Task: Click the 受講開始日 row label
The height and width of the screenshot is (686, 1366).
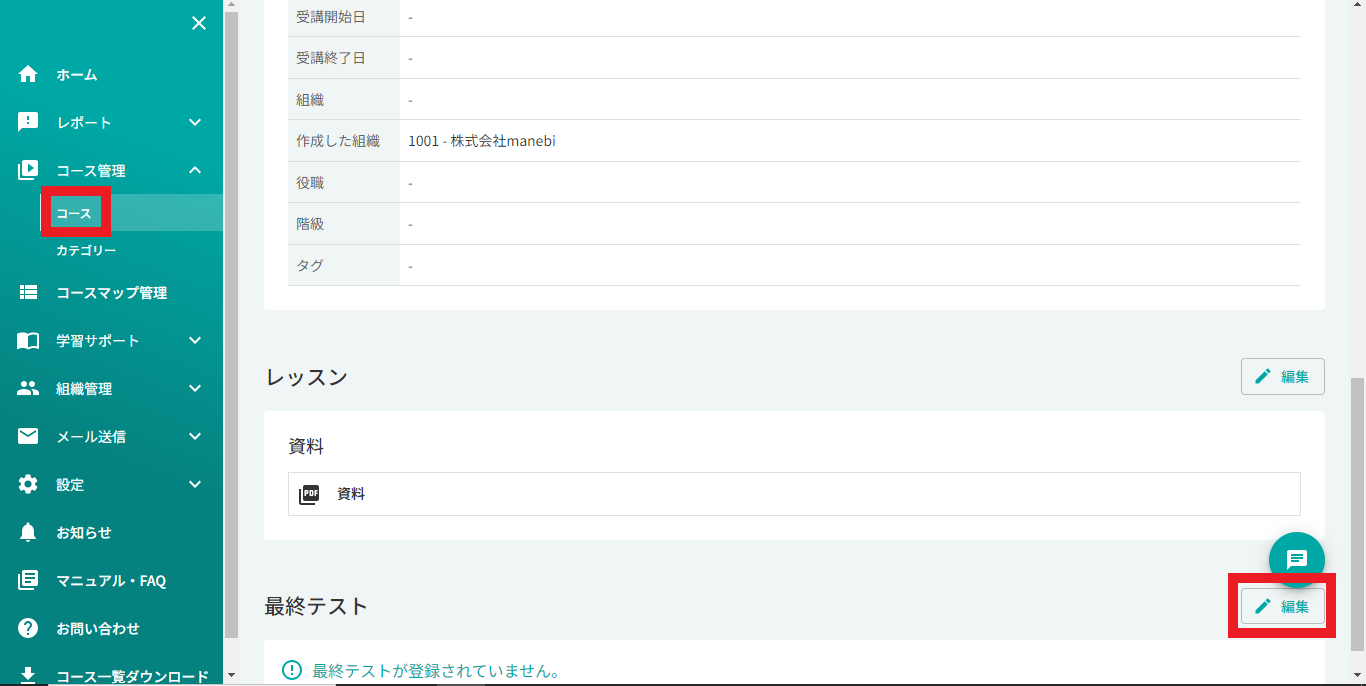Action: 331,17
